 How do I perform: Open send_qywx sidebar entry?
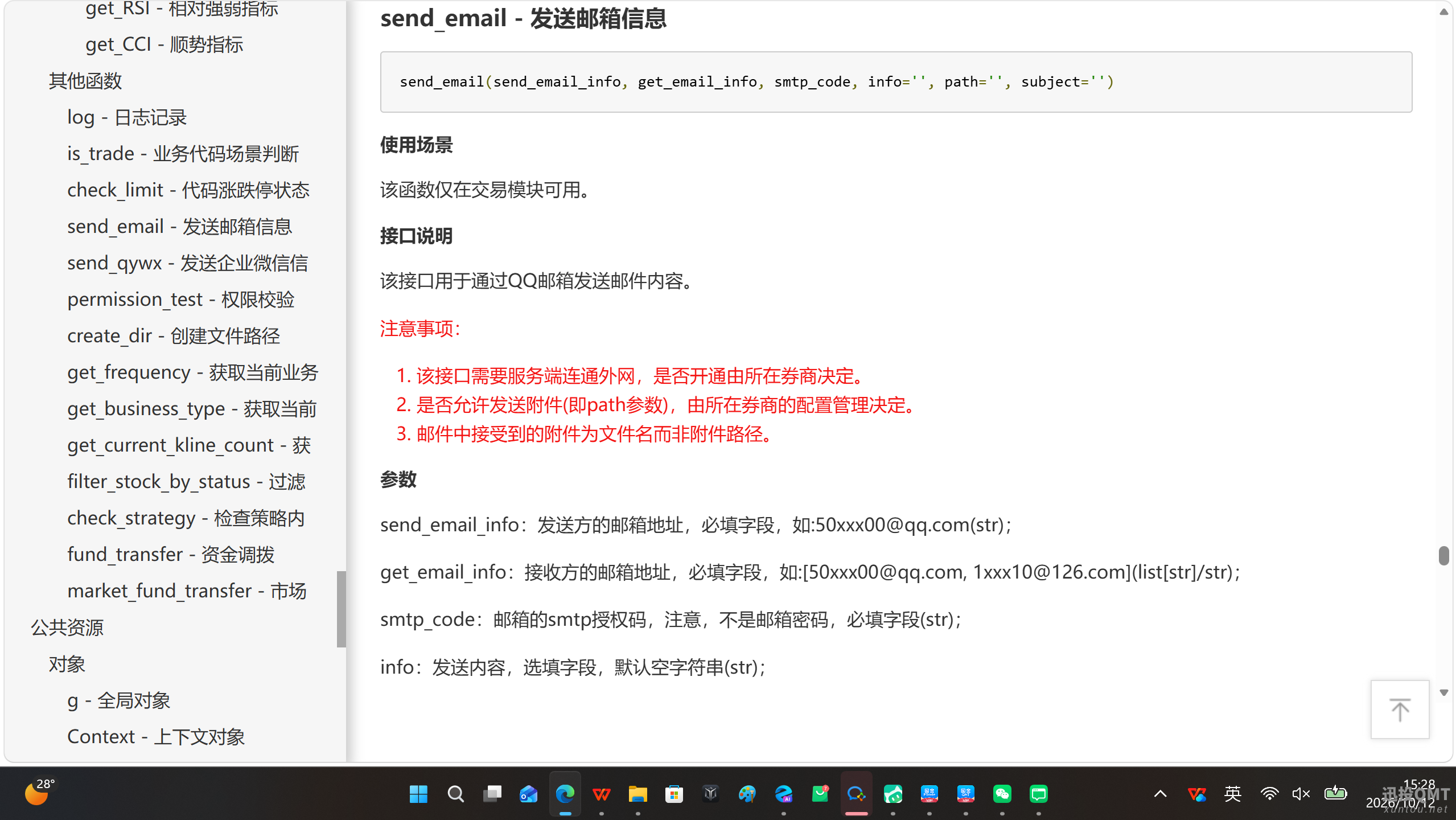188,263
